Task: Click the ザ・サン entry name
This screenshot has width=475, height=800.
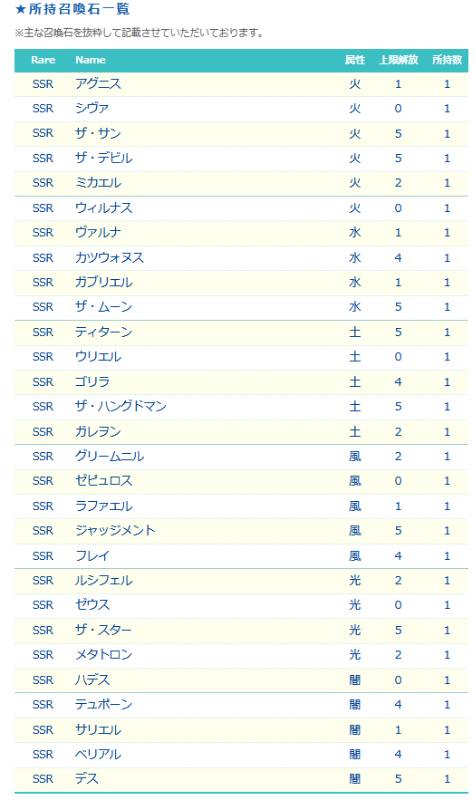Action: click(98, 134)
